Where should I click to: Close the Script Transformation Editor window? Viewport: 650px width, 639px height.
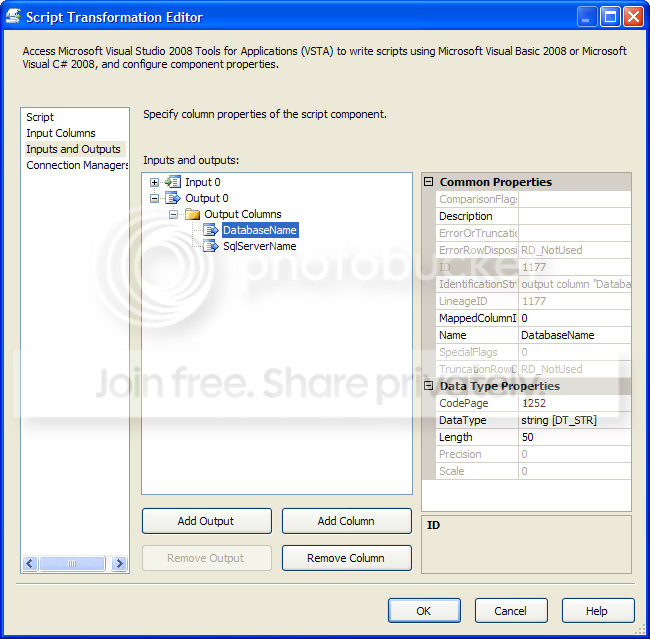point(633,17)
